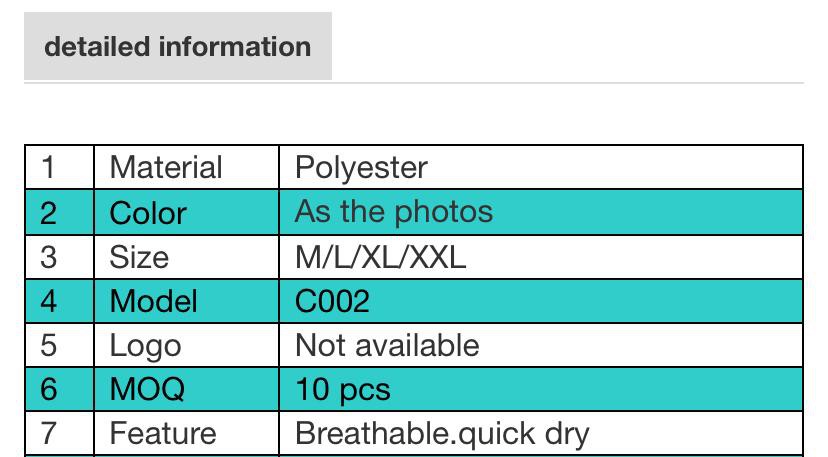
Task: Select the 'Breathable.quick dry' feature text
Action: click(442, 433)
